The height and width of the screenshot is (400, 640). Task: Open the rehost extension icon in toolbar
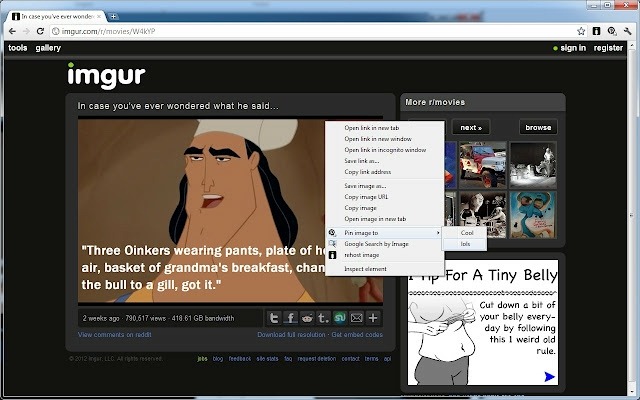pos(596,31)
